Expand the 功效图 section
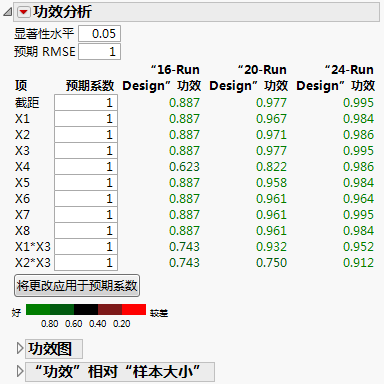The width and height of the screenshot is (384, 384). click(x=20, y=348)
